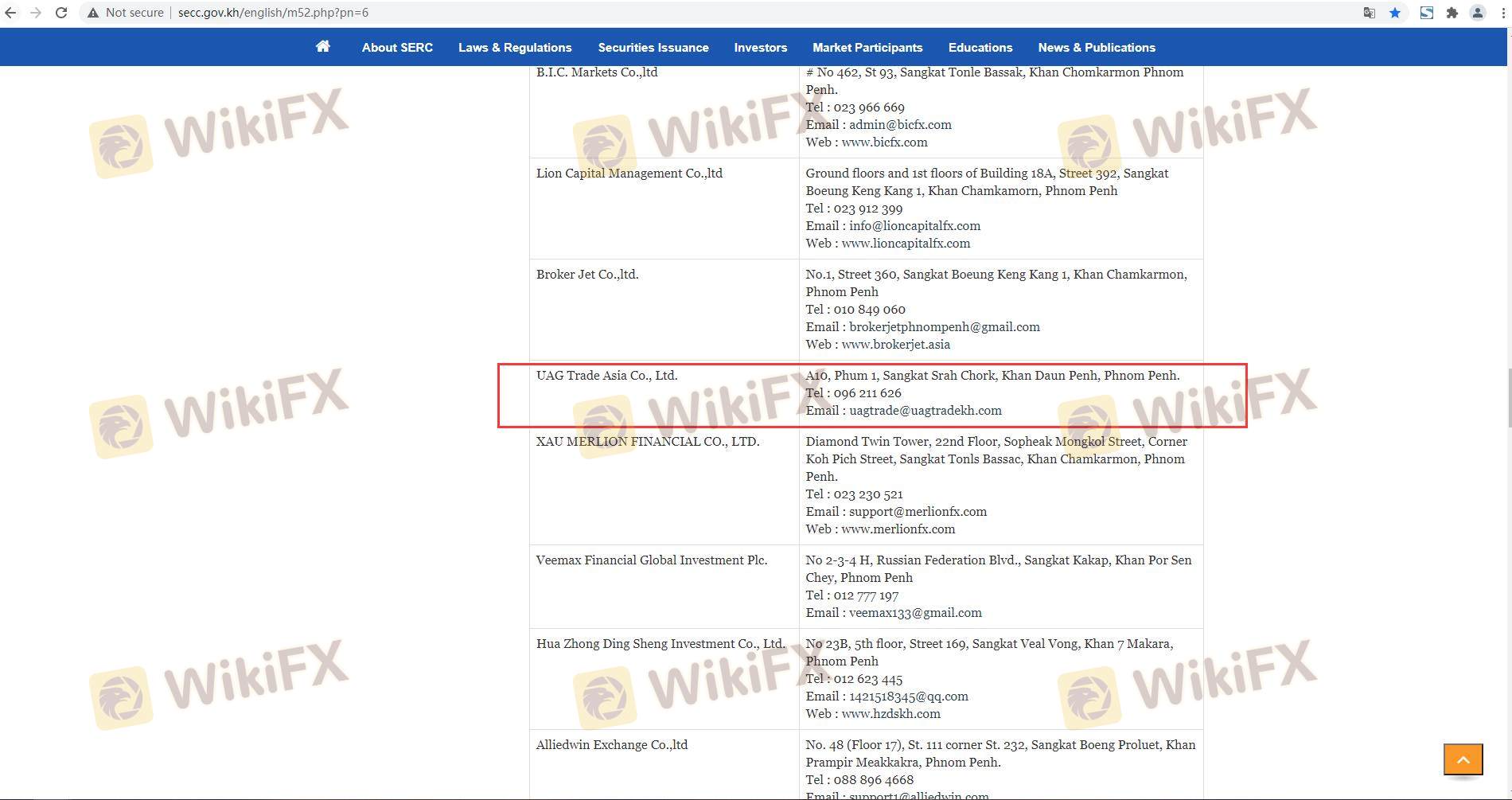Click the Not secure warning indicator
This screenshot has height=800, width=1512.
tap(126, 13)
